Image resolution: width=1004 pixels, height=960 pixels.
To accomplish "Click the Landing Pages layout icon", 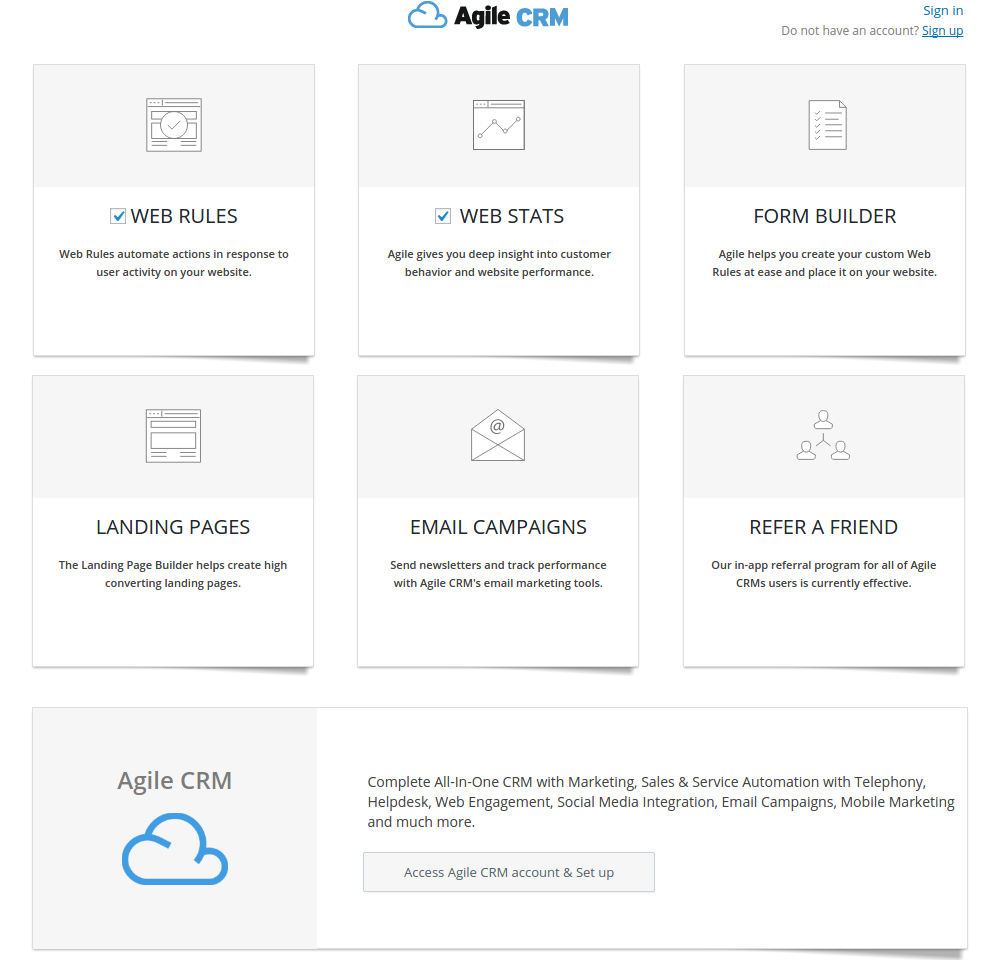I will (174, 435).
